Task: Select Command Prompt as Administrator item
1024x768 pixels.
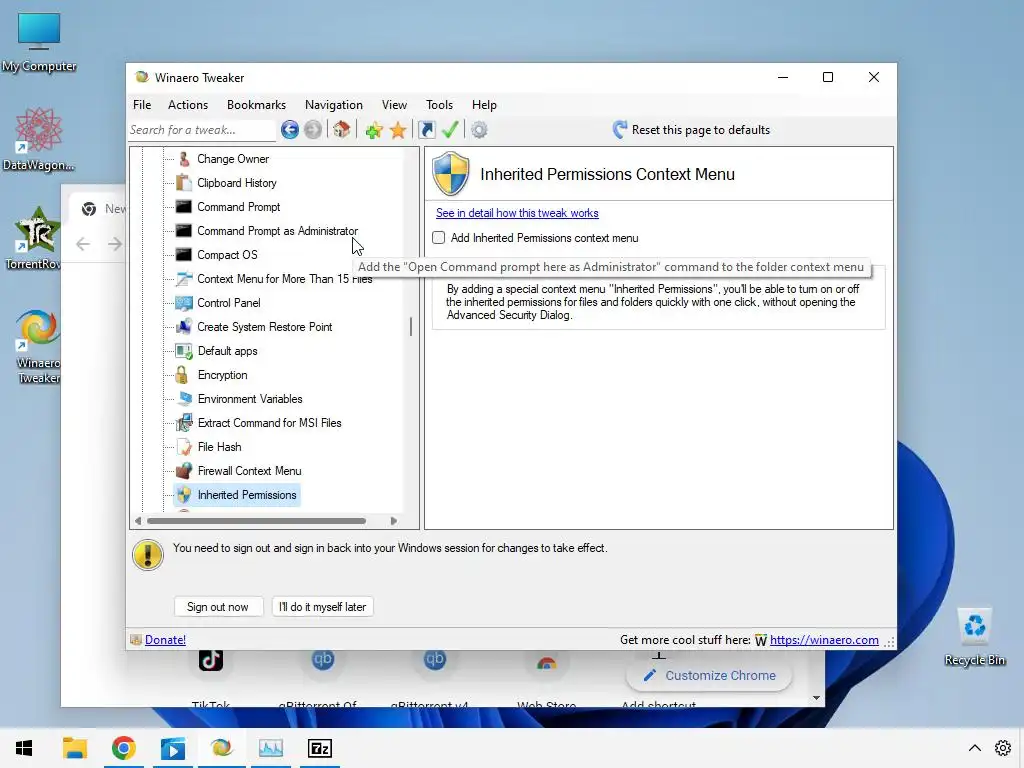Action: pyautogui.click(x=277, y=231)
